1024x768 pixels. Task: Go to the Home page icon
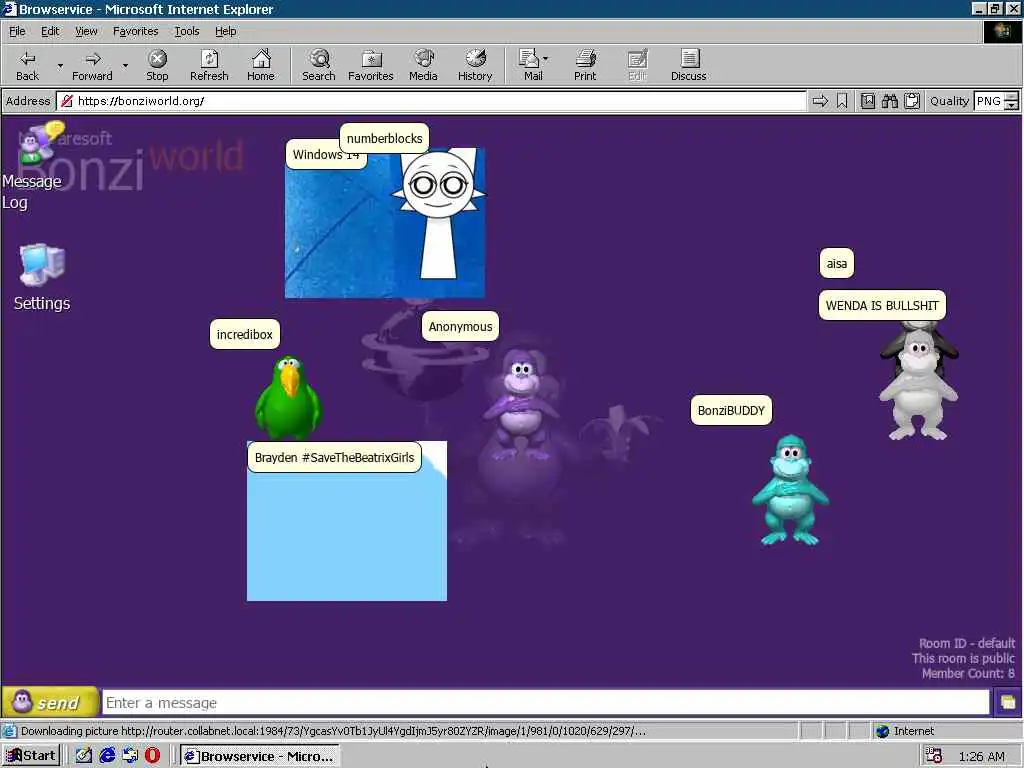click(x=261, y=65)
